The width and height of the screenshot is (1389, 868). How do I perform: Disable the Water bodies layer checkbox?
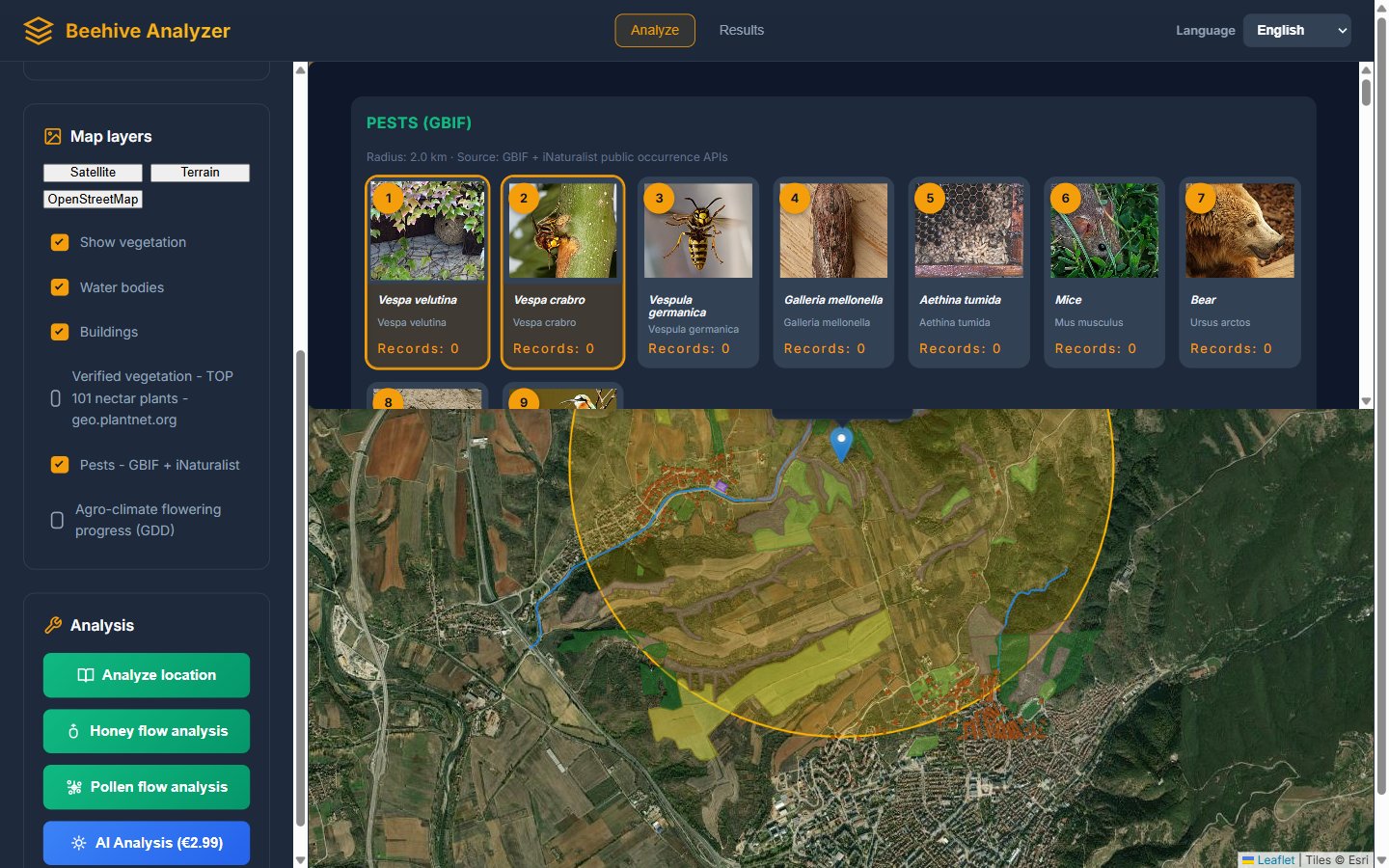point(60,287)
